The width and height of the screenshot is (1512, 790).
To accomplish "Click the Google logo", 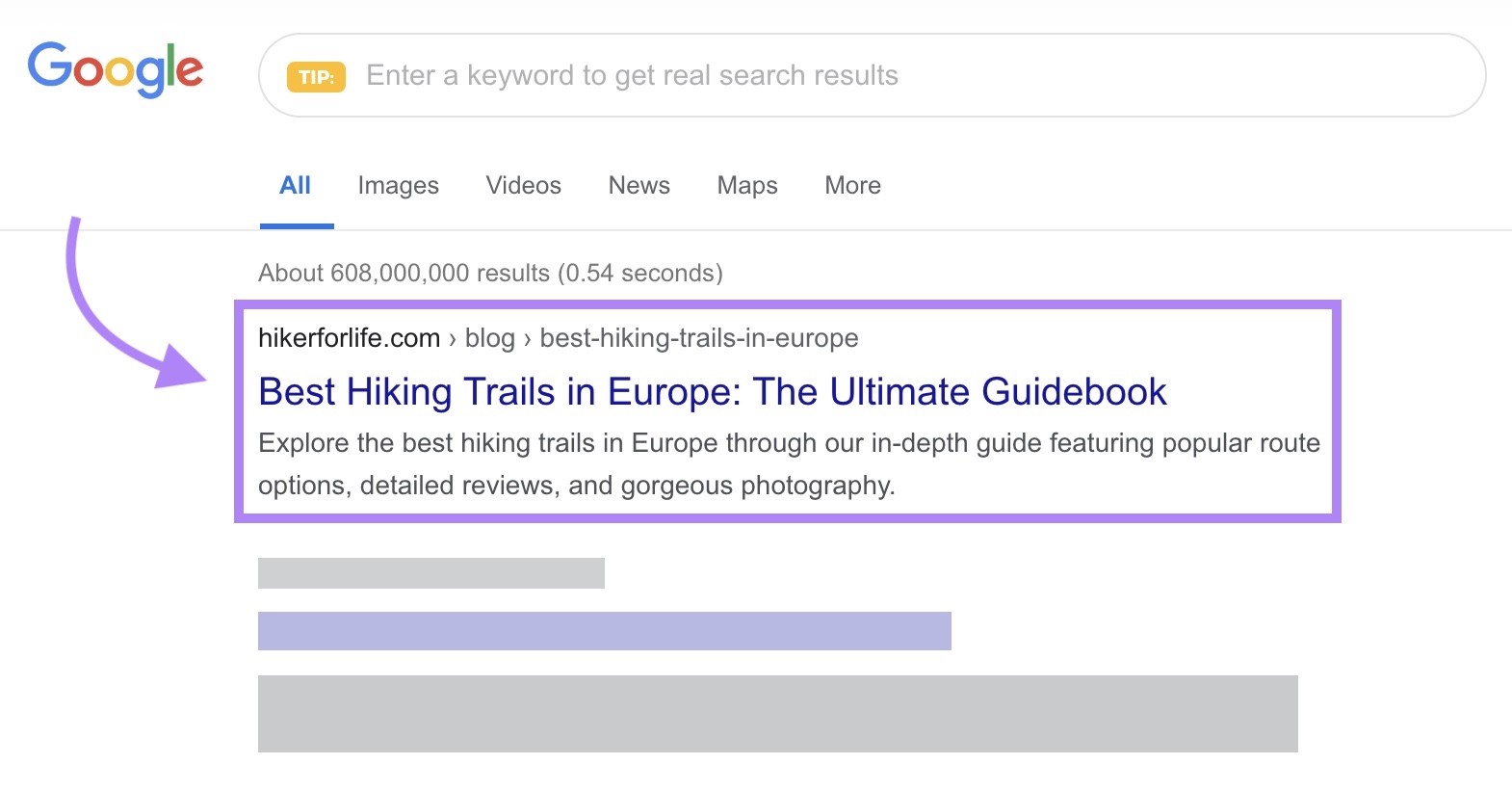I will coord(115,68).
